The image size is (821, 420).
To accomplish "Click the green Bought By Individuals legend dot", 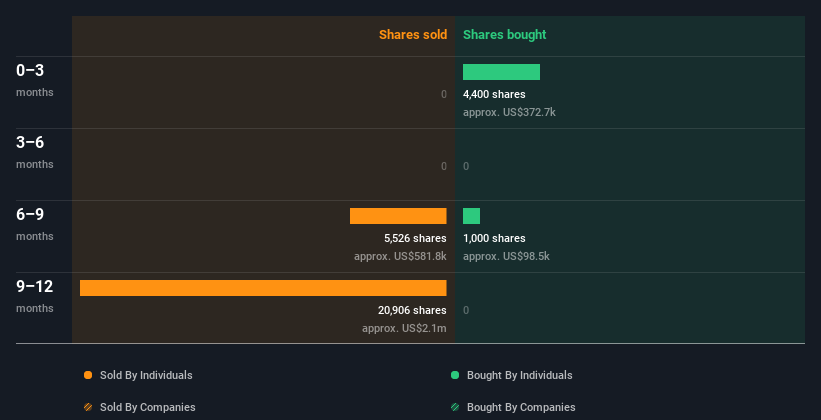I will tap(455, 375).
